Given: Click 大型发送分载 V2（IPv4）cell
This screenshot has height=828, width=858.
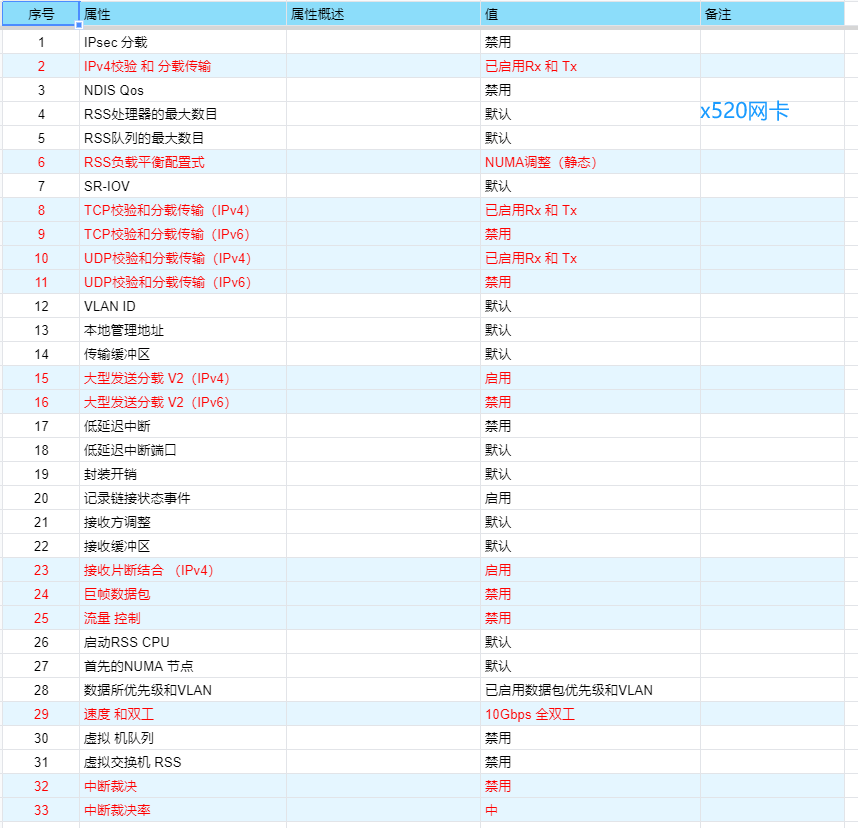Looking at the screenshot, I should click(x=183, y=378).
